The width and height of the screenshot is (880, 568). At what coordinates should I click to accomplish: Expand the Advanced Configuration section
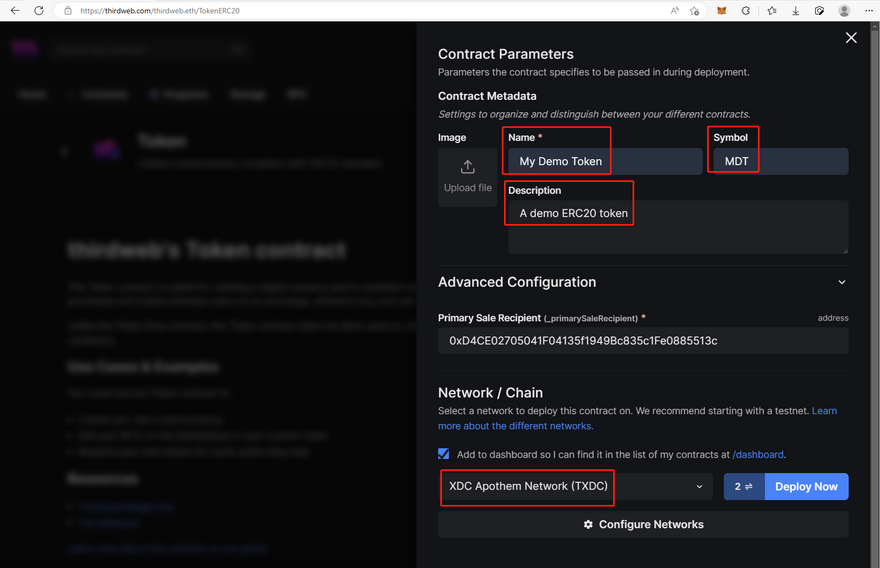643,282
